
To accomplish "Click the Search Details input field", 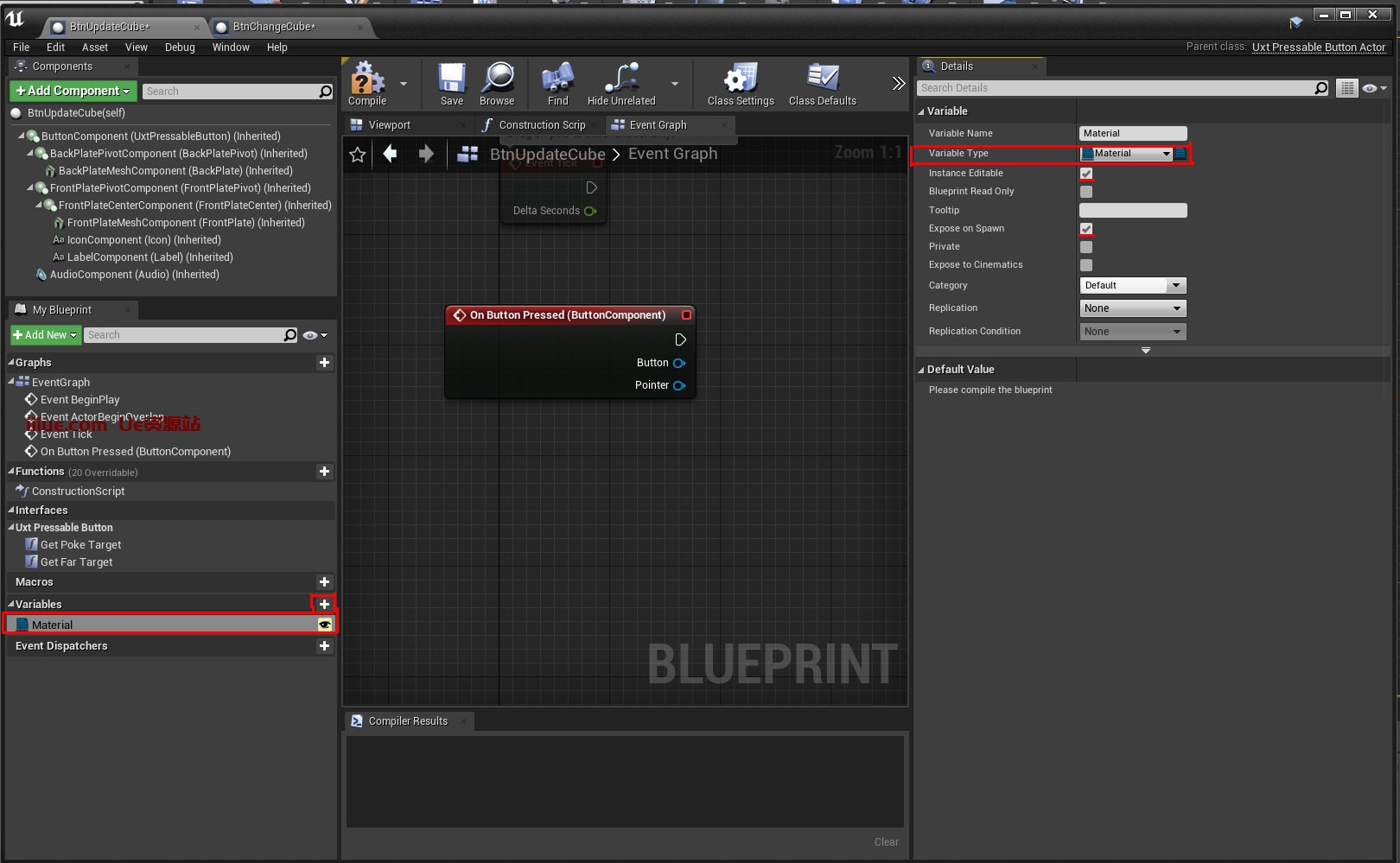I will click(1115, 88).
